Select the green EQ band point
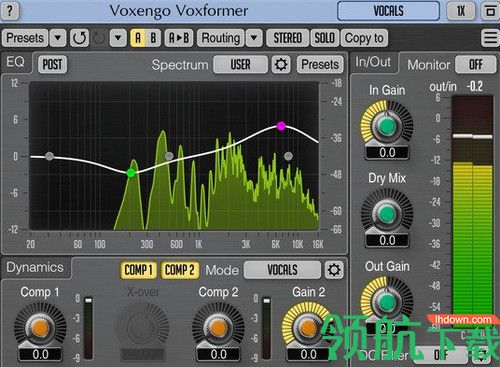The width and height of the screenshot is (500, 367). coord(131,173)
